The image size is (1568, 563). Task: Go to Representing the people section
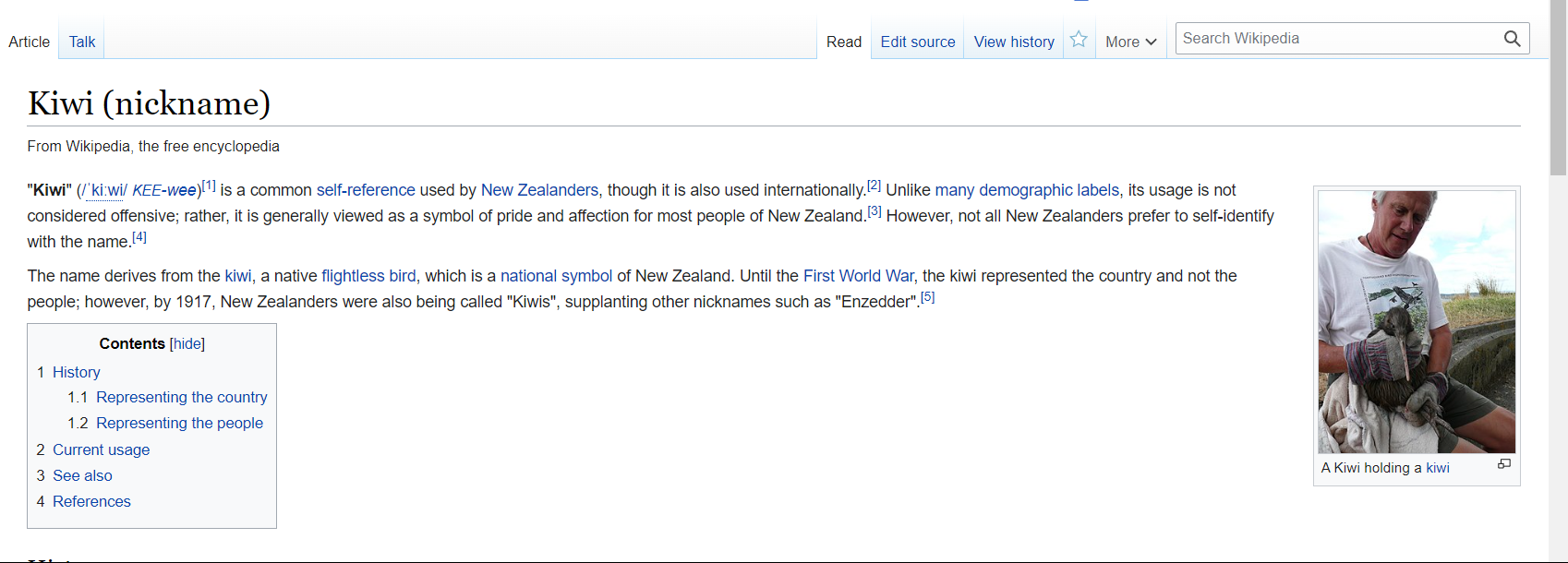point(179,423)
